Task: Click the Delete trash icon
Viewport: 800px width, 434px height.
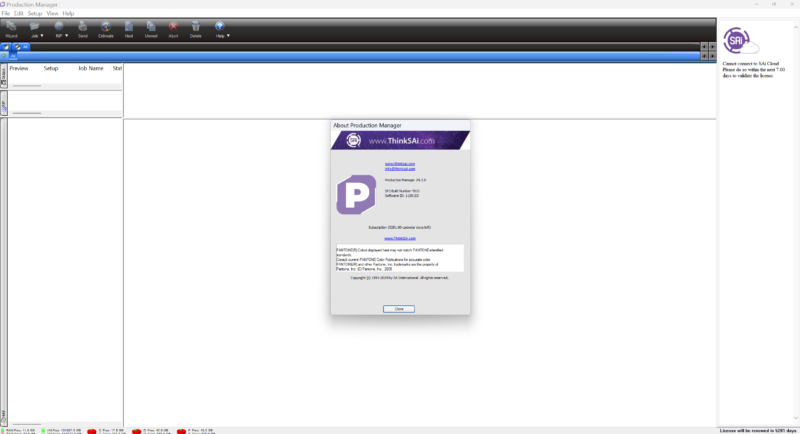Action: point(195,27)
